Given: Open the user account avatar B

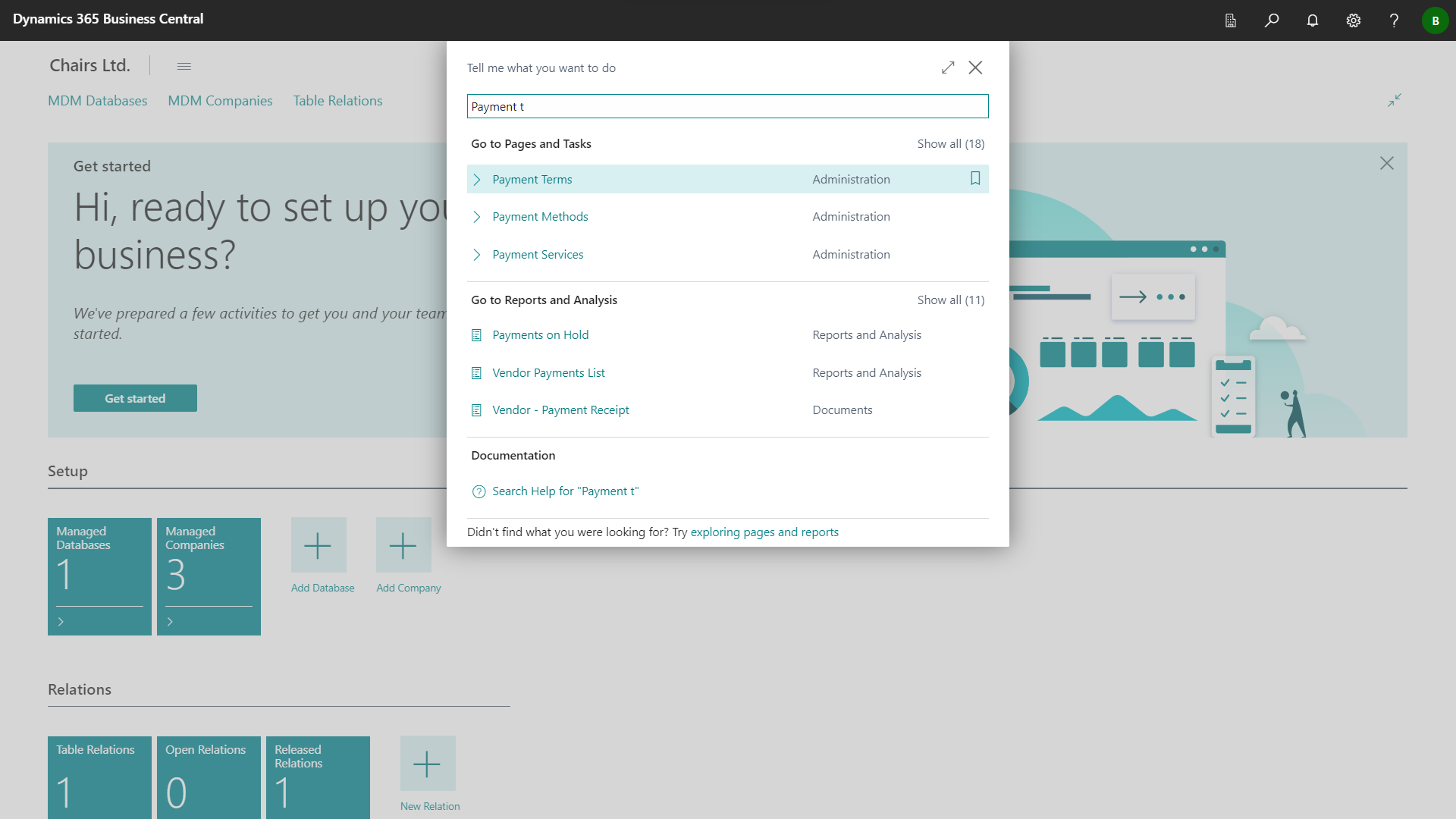Looking at the screenshot, I should (1435, 20).
